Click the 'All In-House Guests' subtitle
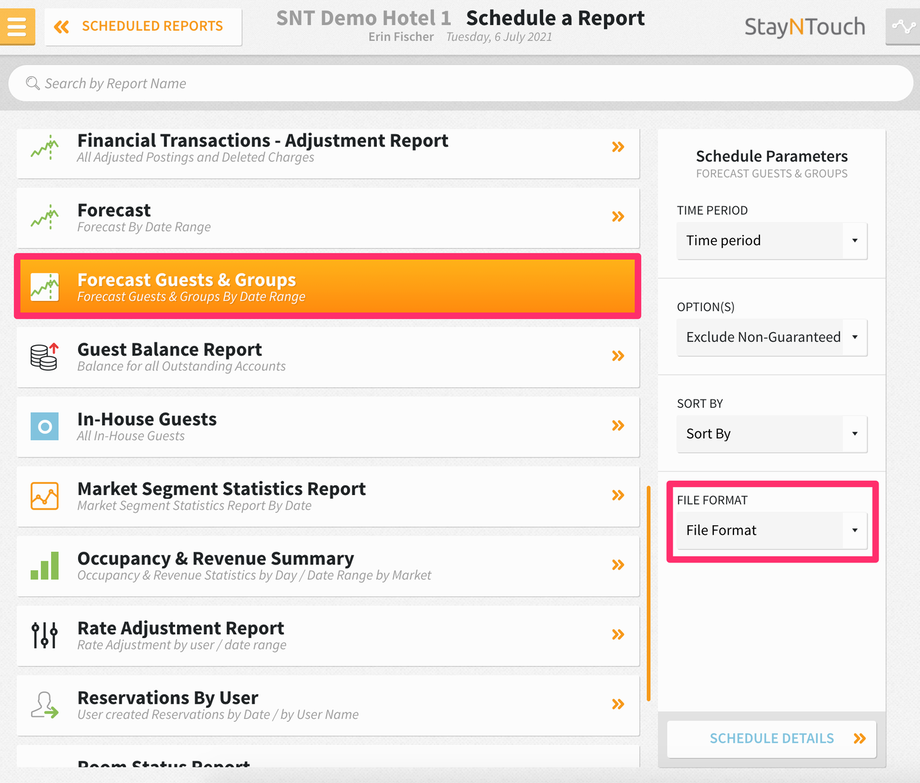The height and width of the screenshot is (783, 920). pyautogui.click(x=131, y=436)
